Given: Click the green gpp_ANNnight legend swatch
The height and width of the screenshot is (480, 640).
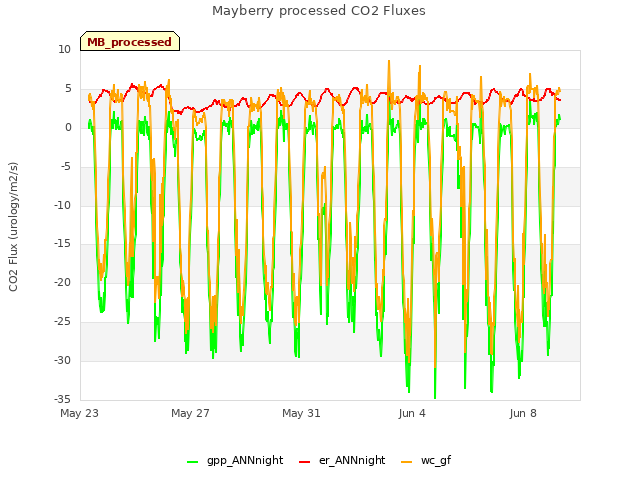Looking at the screenshot, I should 192,462.
